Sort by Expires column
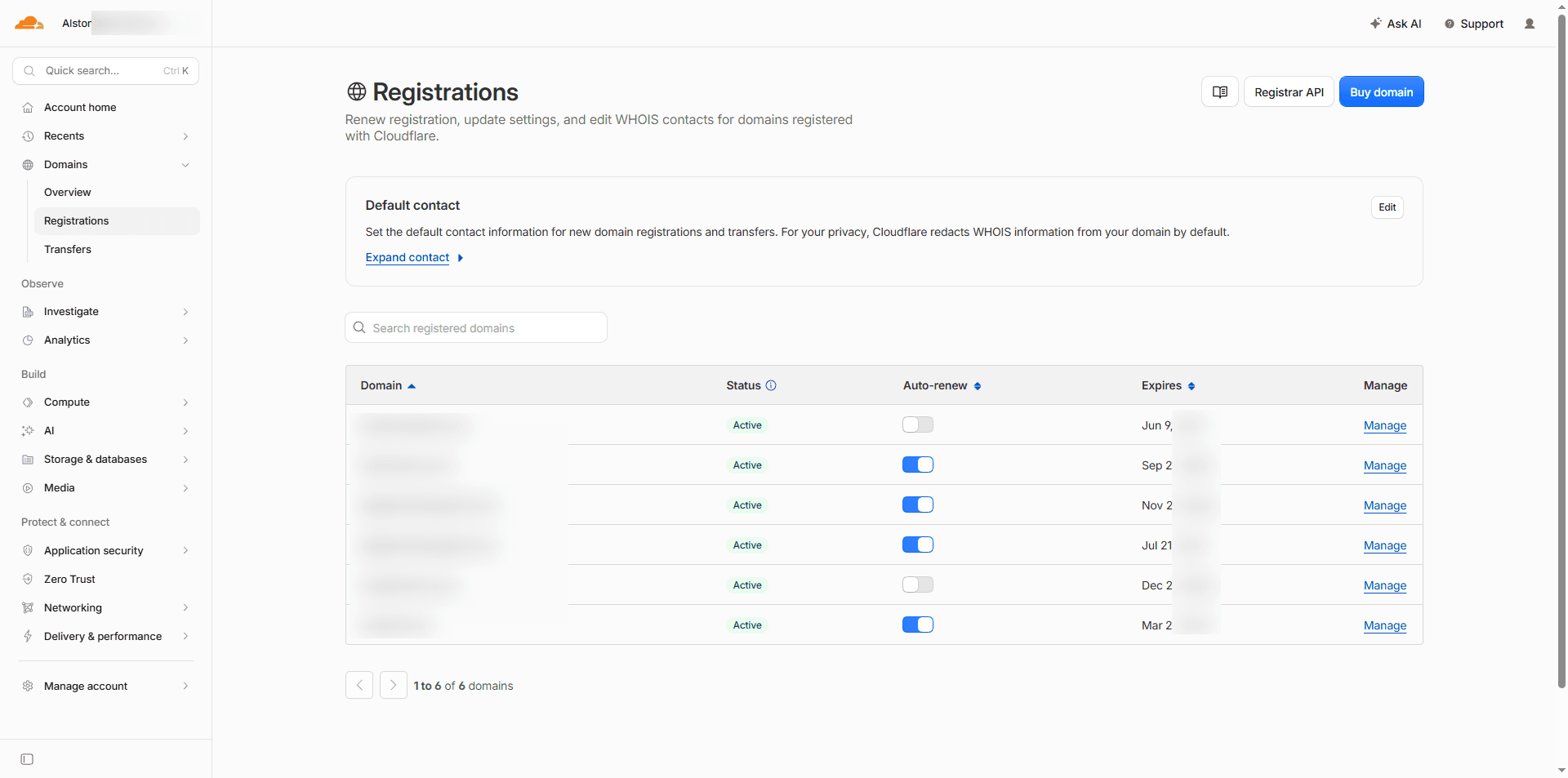This screenshot has width=1568, height=778. point(1169,385)
